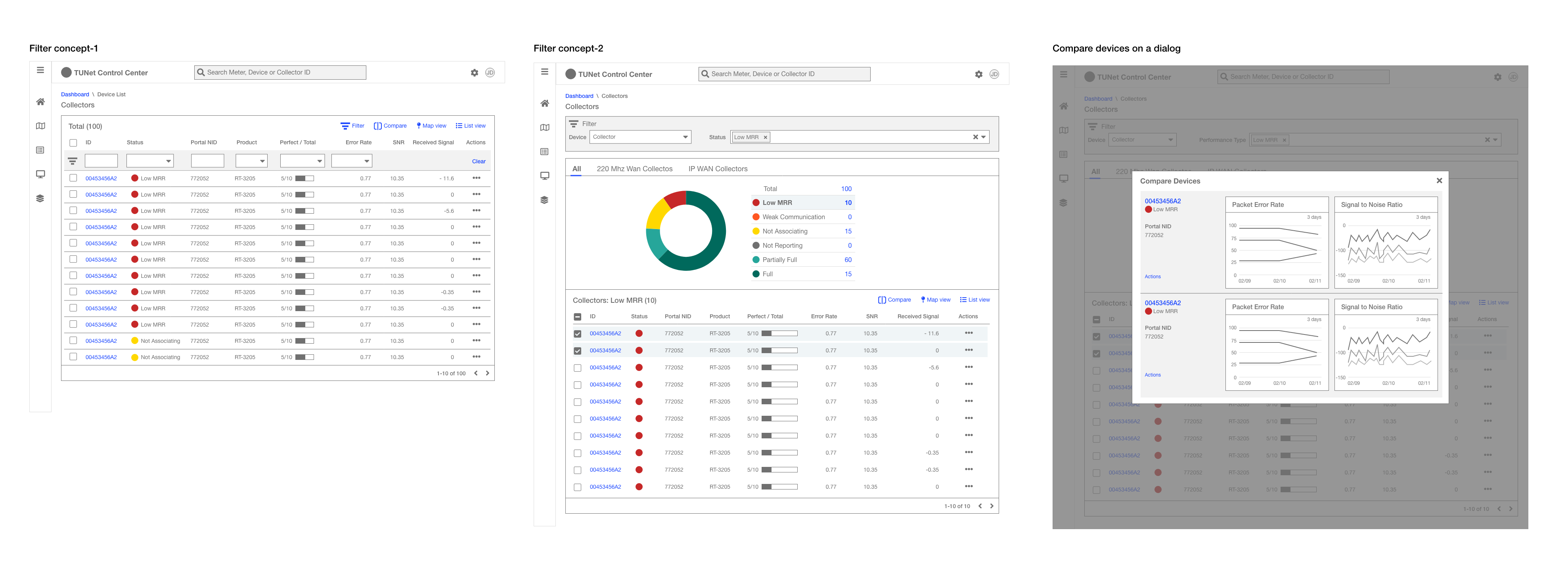Image resolution: width=1568 pixels, height=564 pixels.
Task: Go to next page in concept-2 table
Action: tap(992, 506)
